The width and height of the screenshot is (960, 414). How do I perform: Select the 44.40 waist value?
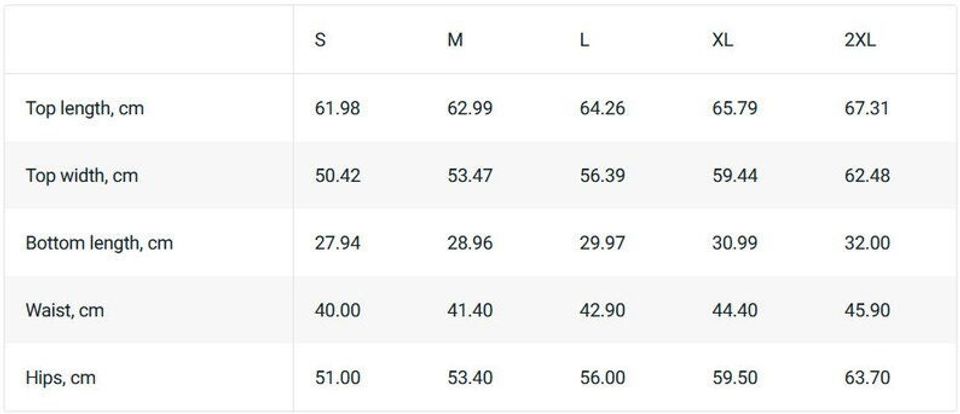[x=735, y=311]
